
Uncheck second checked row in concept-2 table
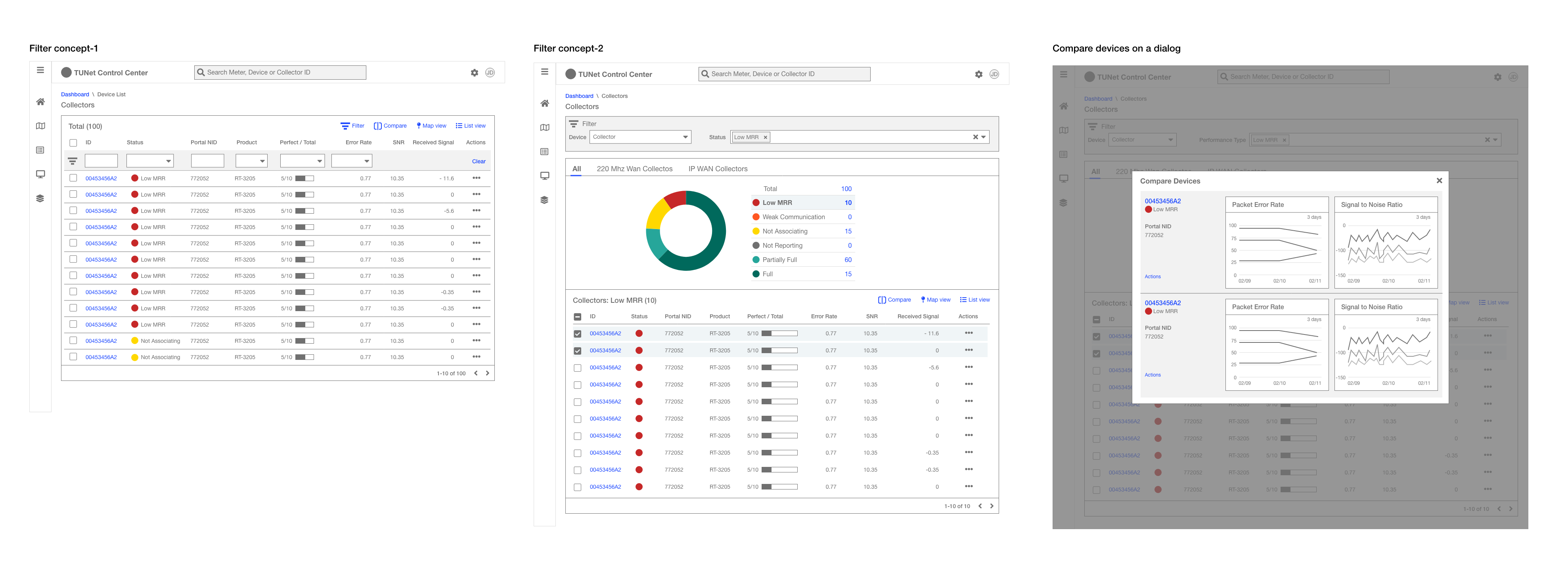(578, 351)
